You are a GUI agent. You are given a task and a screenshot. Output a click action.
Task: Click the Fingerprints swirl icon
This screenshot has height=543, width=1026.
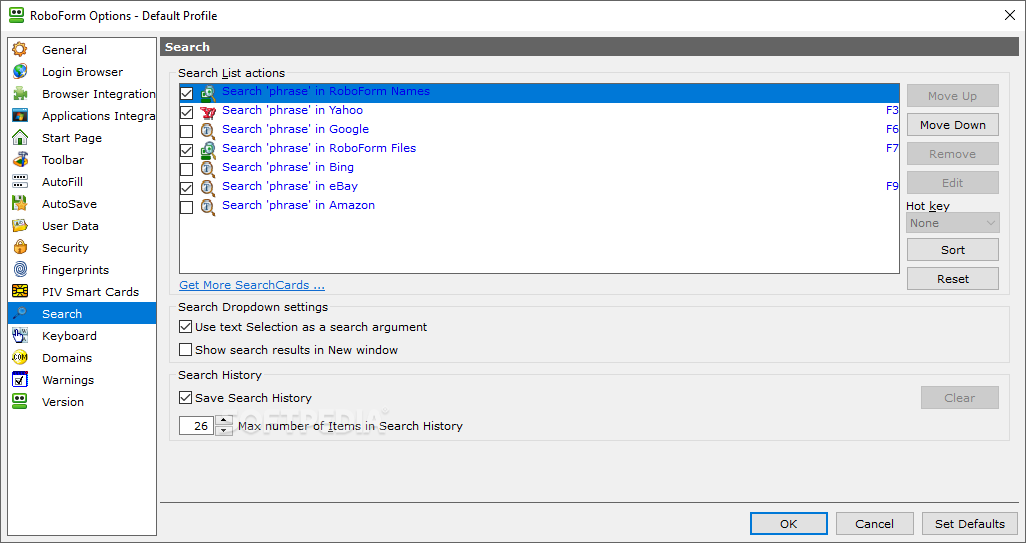[20, 270]
